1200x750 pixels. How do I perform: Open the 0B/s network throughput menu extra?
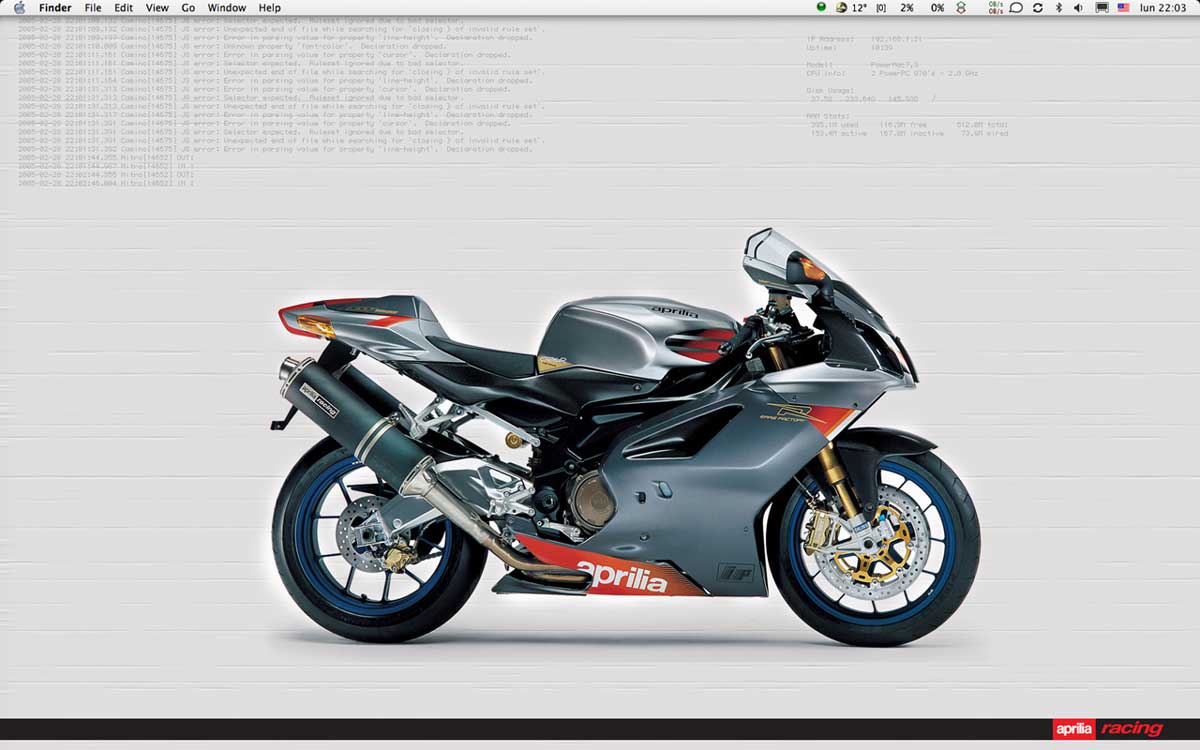pyautogui.click(x=996, y=7)
